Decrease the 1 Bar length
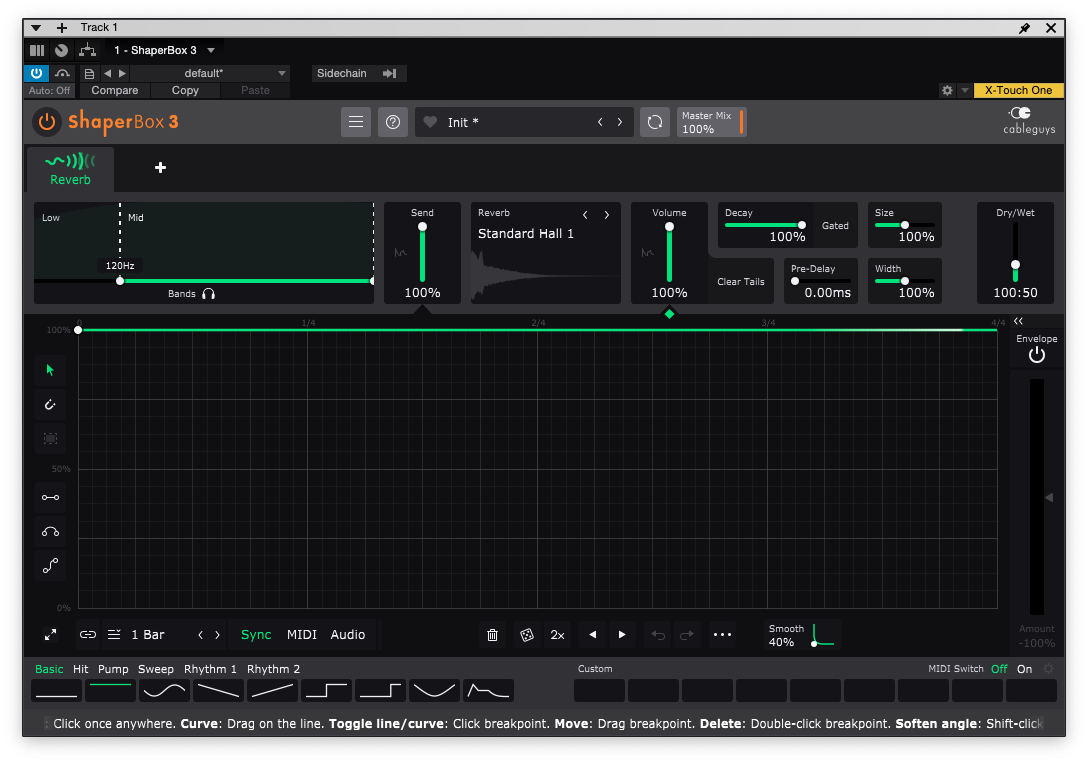This screenshot has height=763, width=1088. click(201, 635)
